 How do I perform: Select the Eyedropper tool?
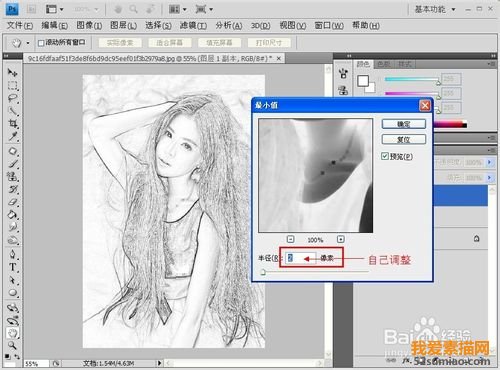(12, 136)
